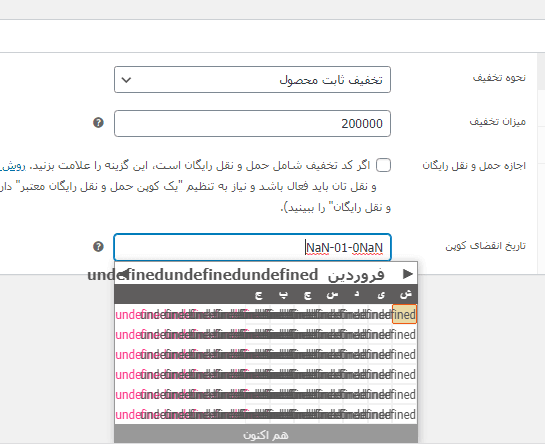
Task: Focus the discount amount field showing 200000
Action: pyautogui.click(x=252, y=123)
